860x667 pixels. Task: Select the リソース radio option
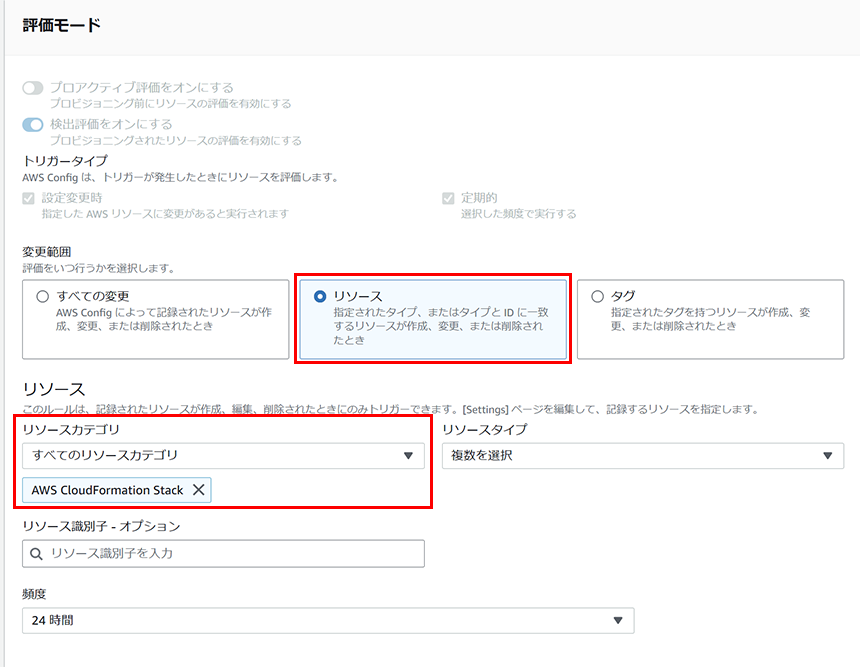[320, 297]
